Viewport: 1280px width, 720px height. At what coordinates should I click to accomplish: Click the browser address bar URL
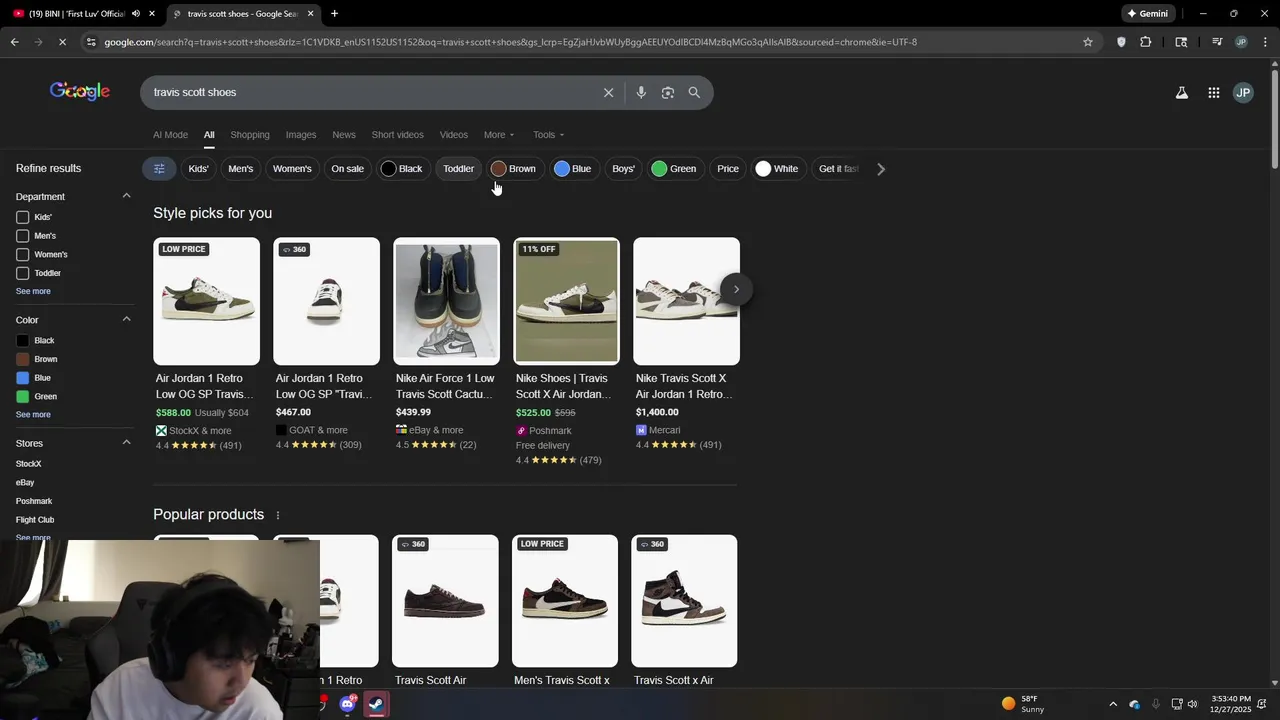point(510,42)
